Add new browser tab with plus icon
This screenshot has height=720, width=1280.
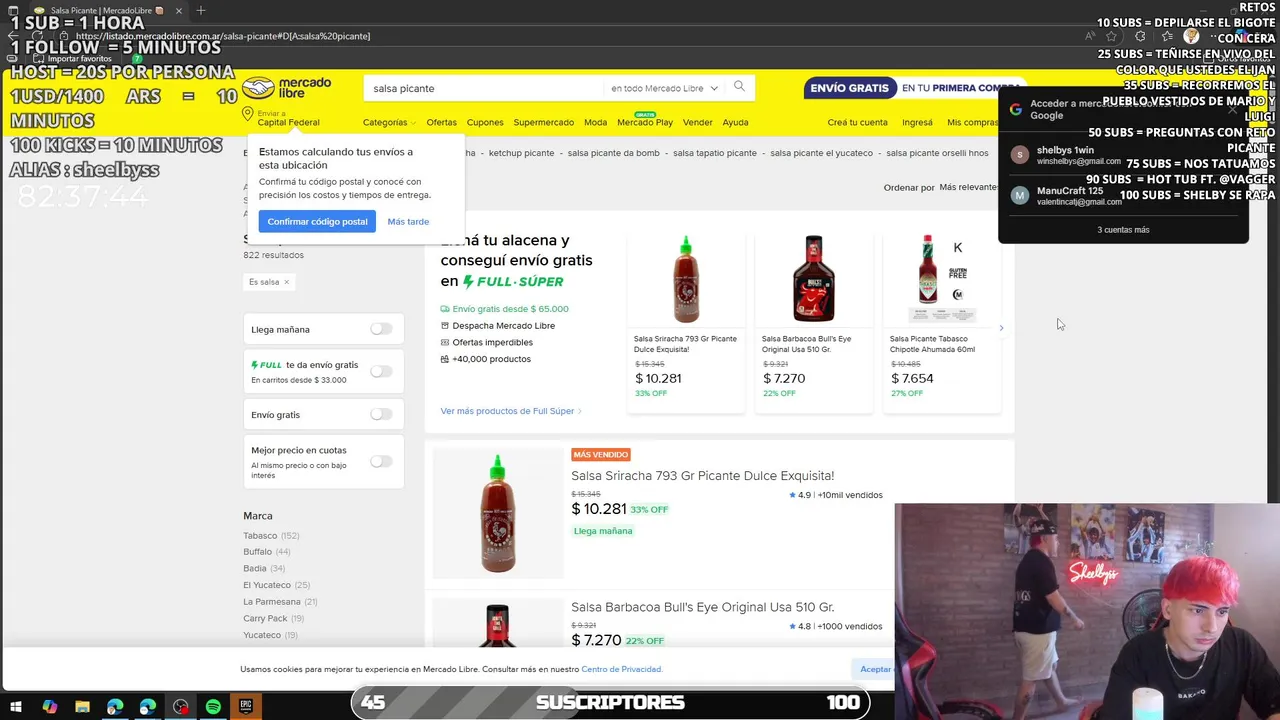[200, 10]
